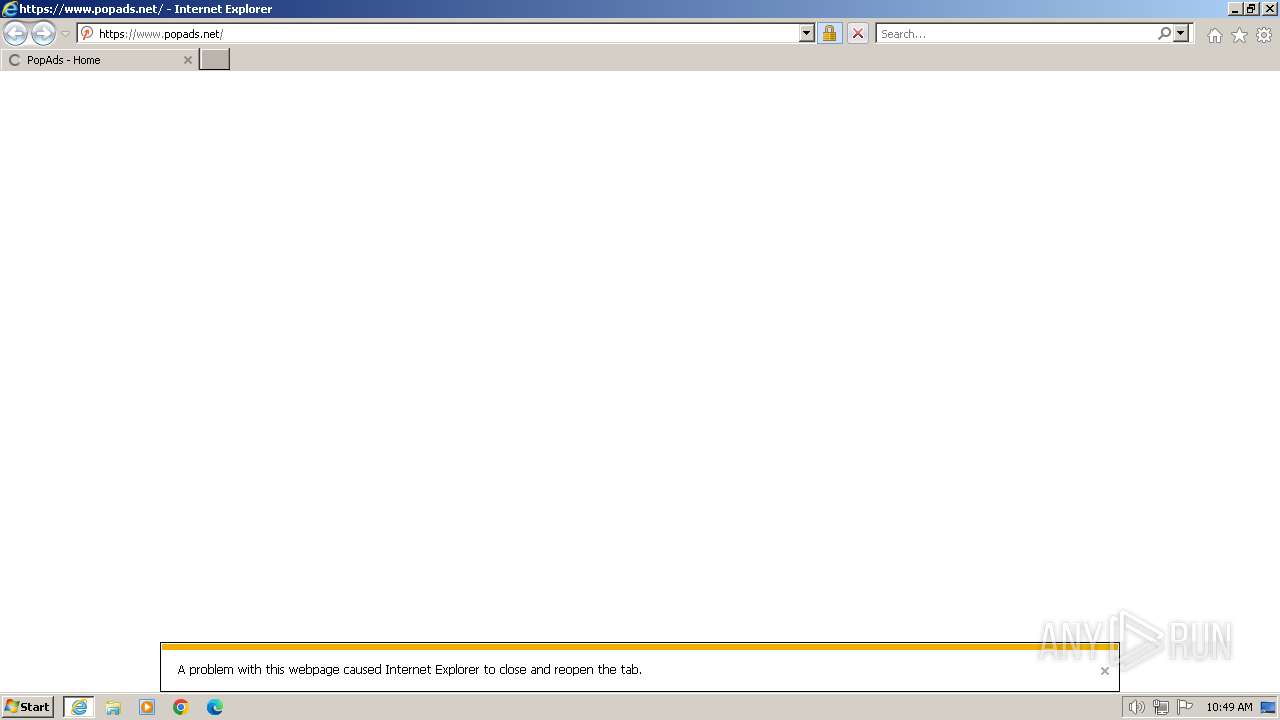Image resolution: width=1280 pixels, height=720 pixels.
Task: Open the Tools gear icon
Action: [1264, 35]
